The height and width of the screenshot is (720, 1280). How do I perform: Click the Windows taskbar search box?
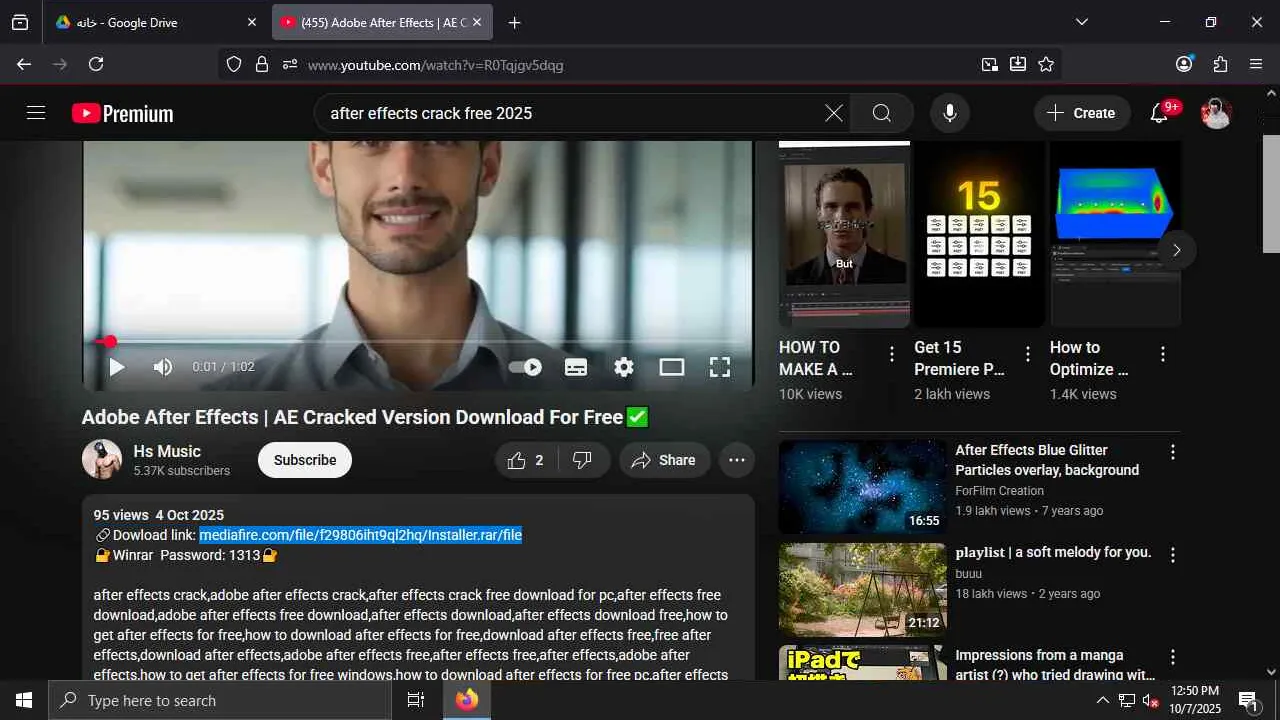(220, 700)
